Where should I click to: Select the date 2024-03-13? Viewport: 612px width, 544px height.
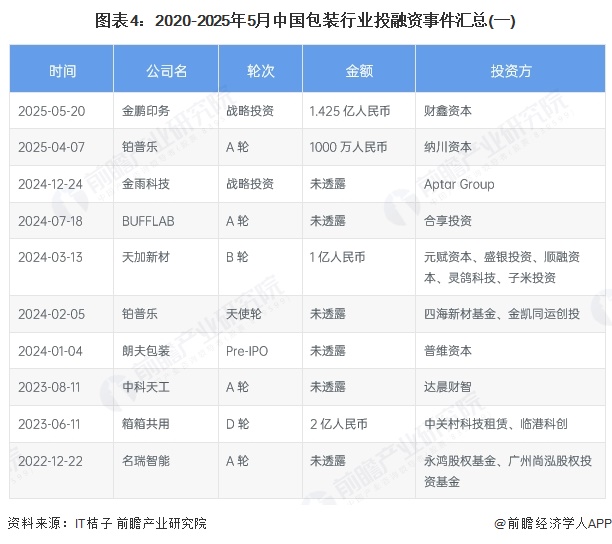(x=50, y=257)
